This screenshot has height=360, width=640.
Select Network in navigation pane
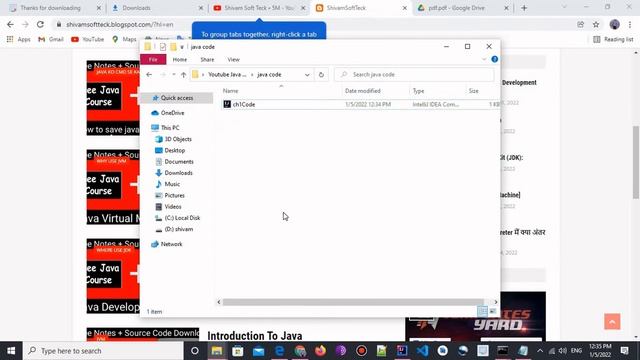pyautogui.click(x=171, y=244)
